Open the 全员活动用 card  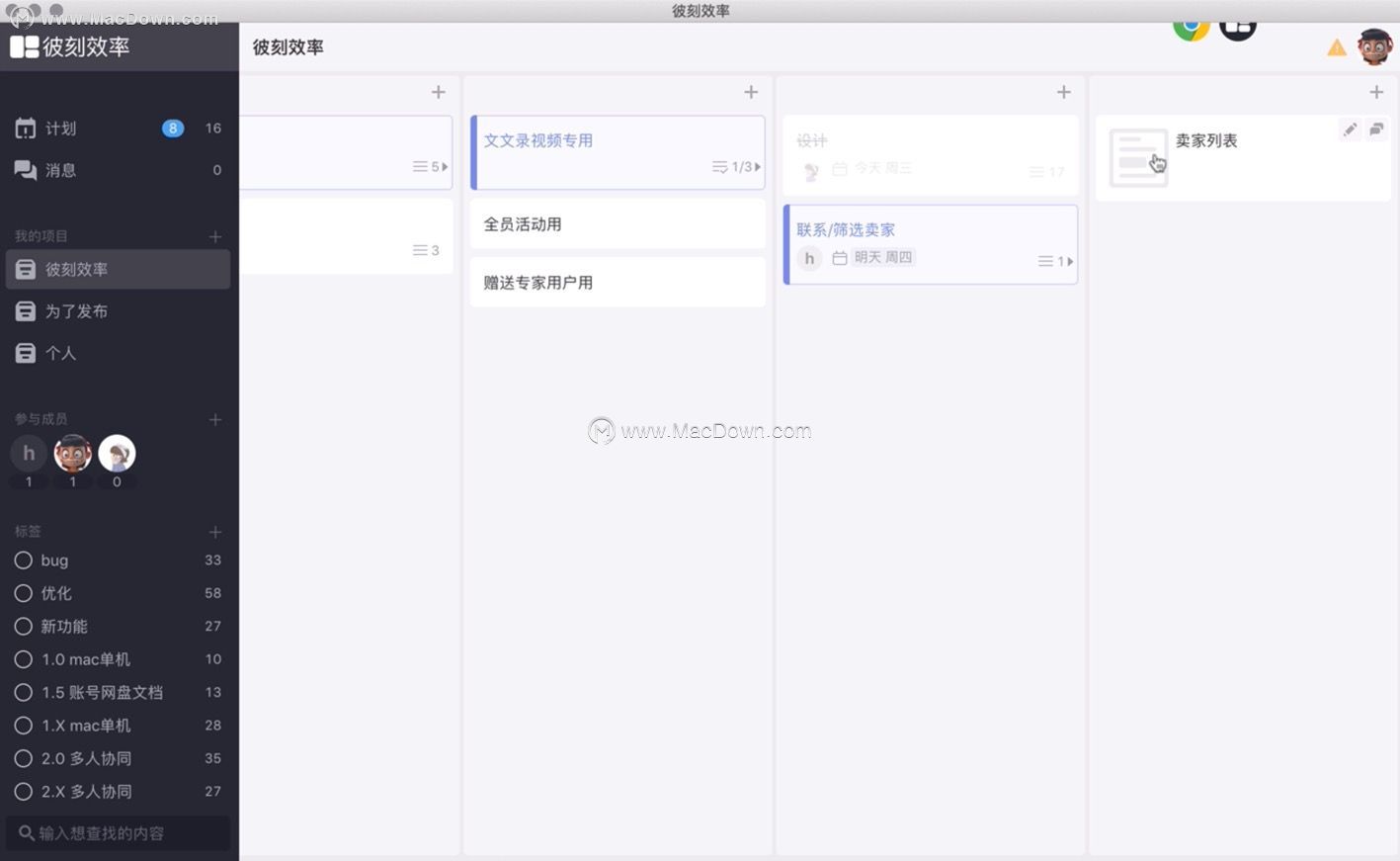tap(618, 224)
